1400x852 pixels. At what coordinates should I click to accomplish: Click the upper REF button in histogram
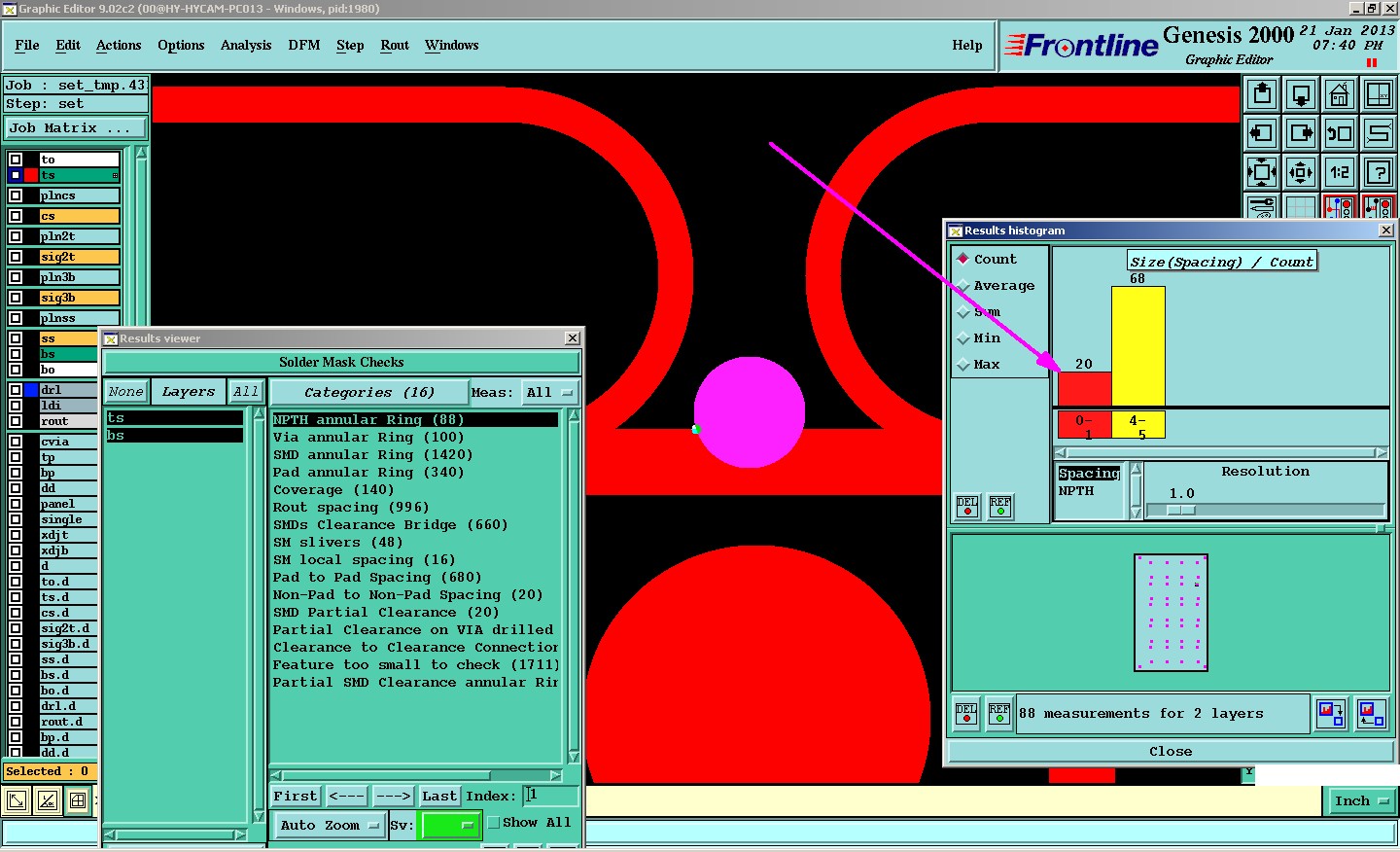click(x=1000, y=507)
